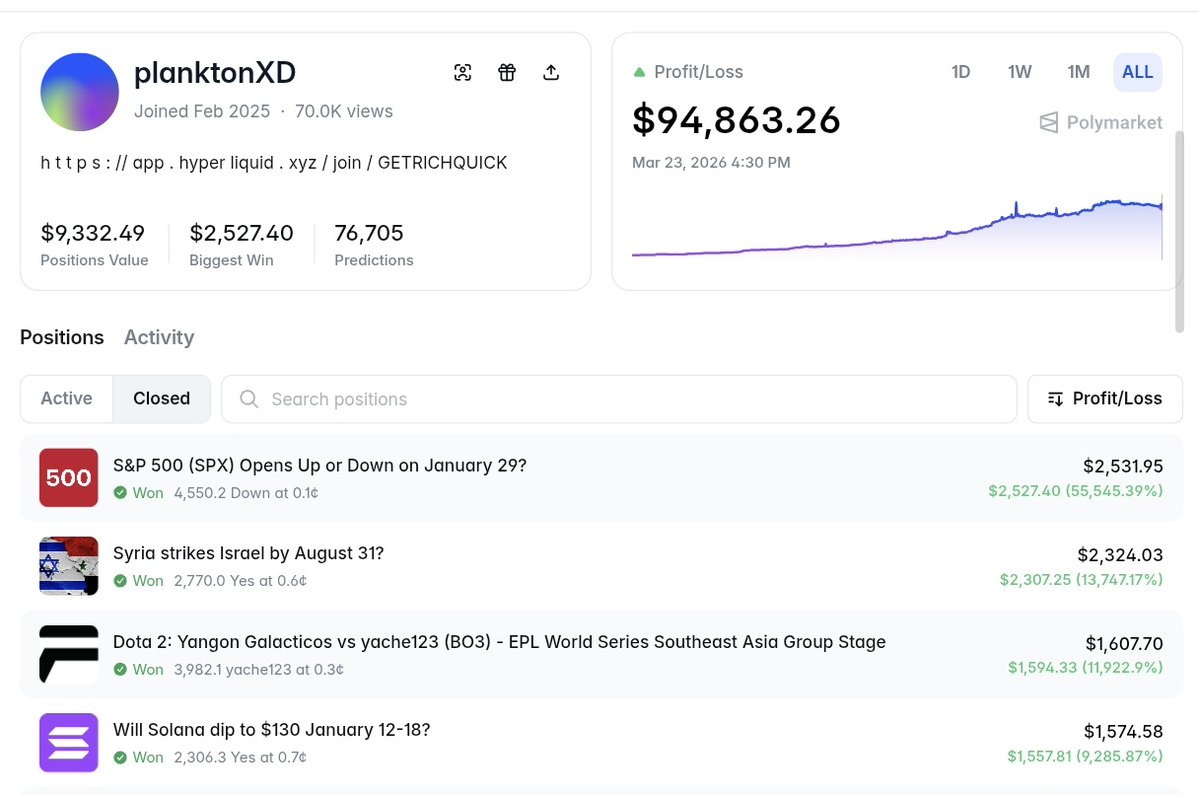
Task: Click the green Won checkmark for Syria row
Action: click(120, 581)
